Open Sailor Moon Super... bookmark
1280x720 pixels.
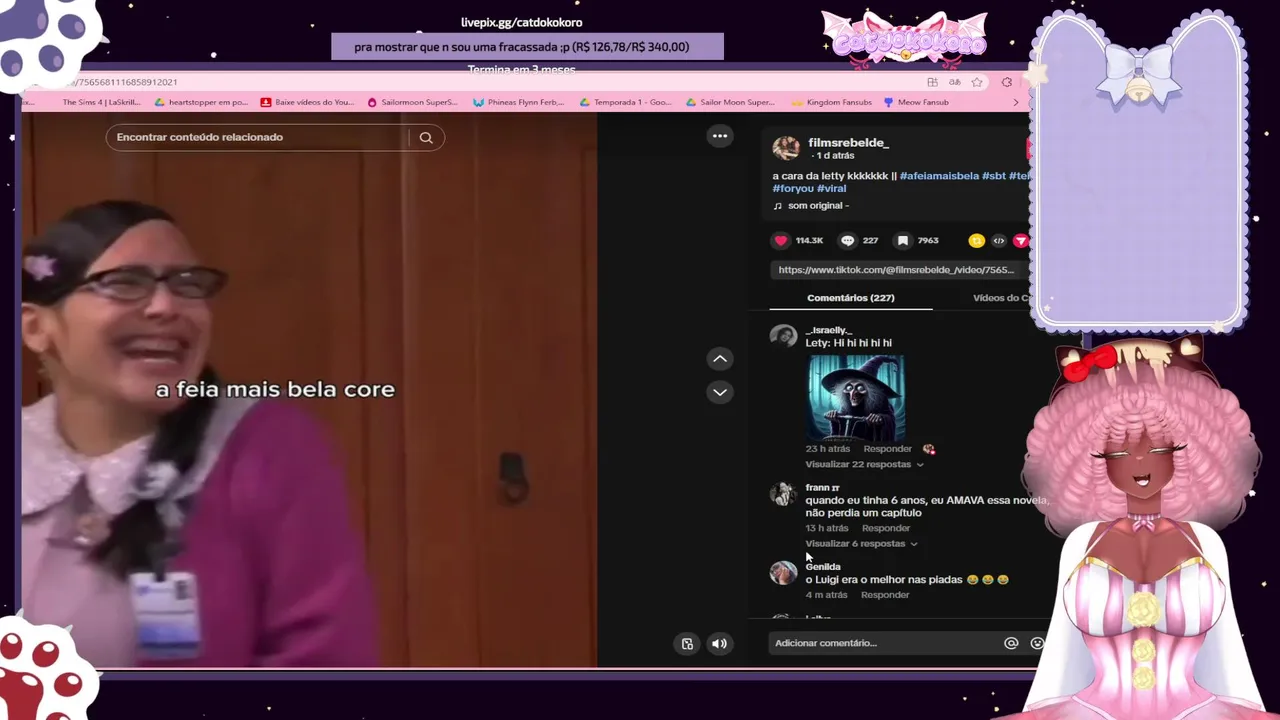tap(730, 102)
